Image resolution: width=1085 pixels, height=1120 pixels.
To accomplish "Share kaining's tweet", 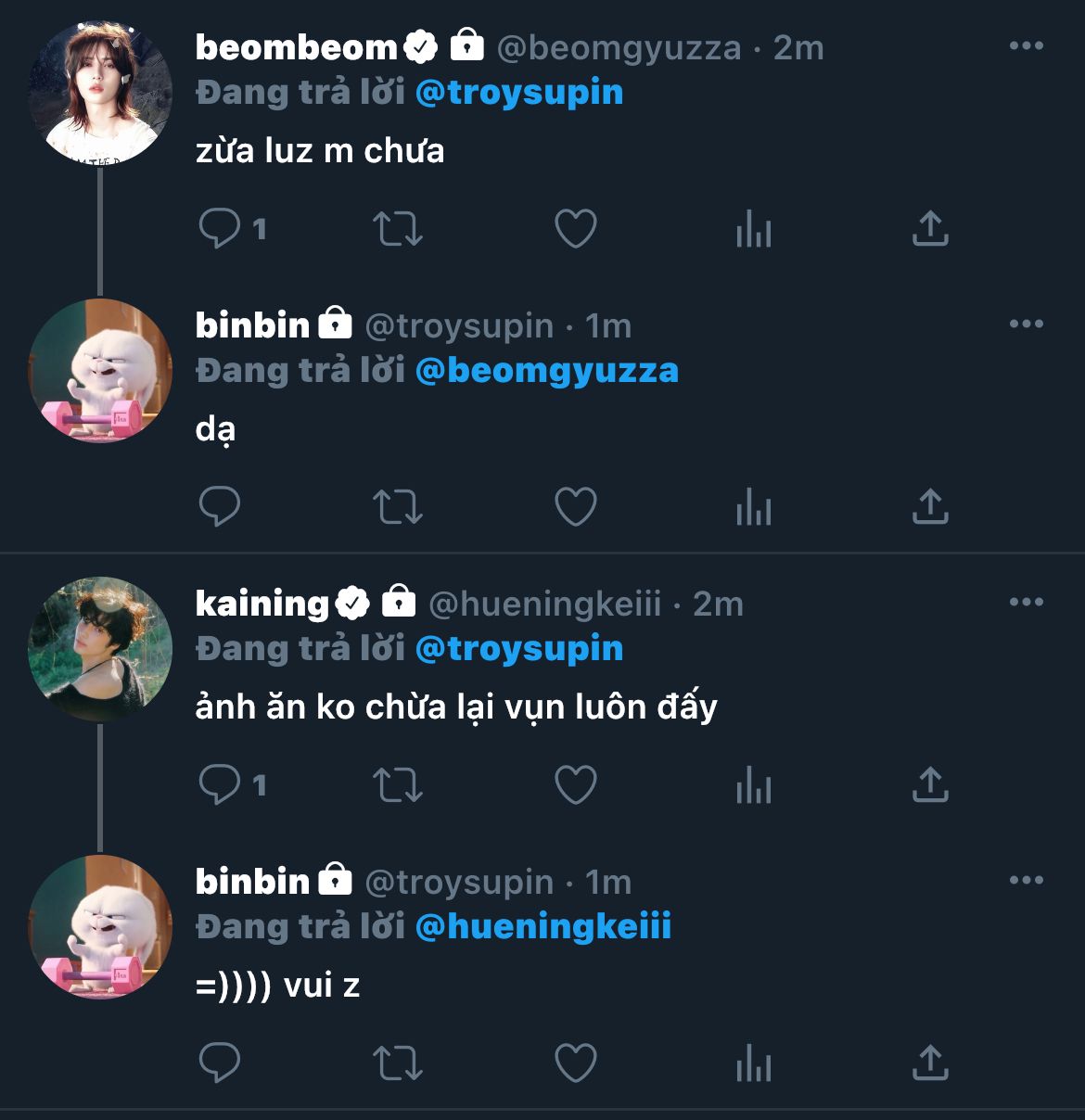I will coord(930,784).
